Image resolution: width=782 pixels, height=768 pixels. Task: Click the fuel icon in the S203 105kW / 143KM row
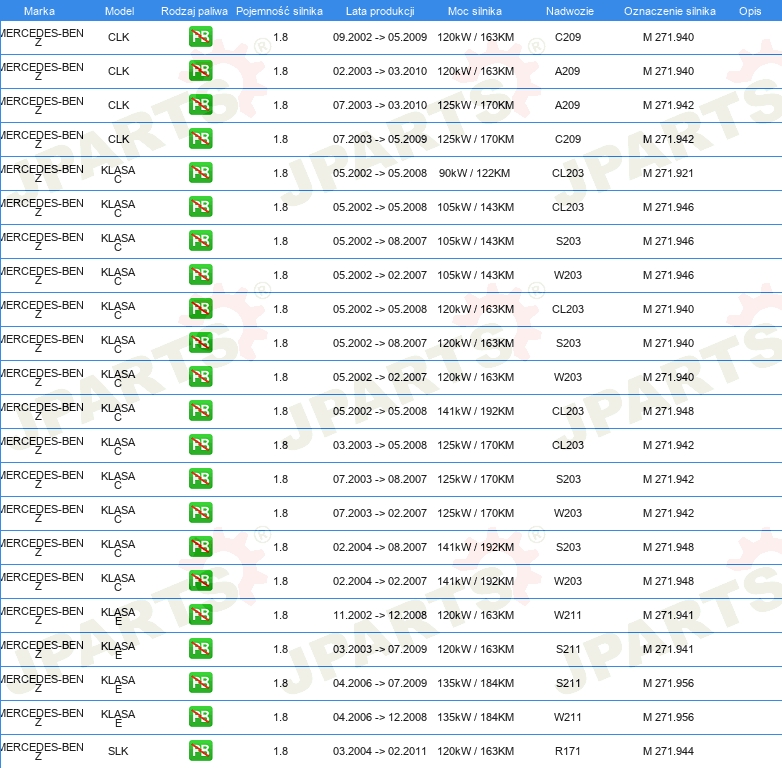coord(200,241)
